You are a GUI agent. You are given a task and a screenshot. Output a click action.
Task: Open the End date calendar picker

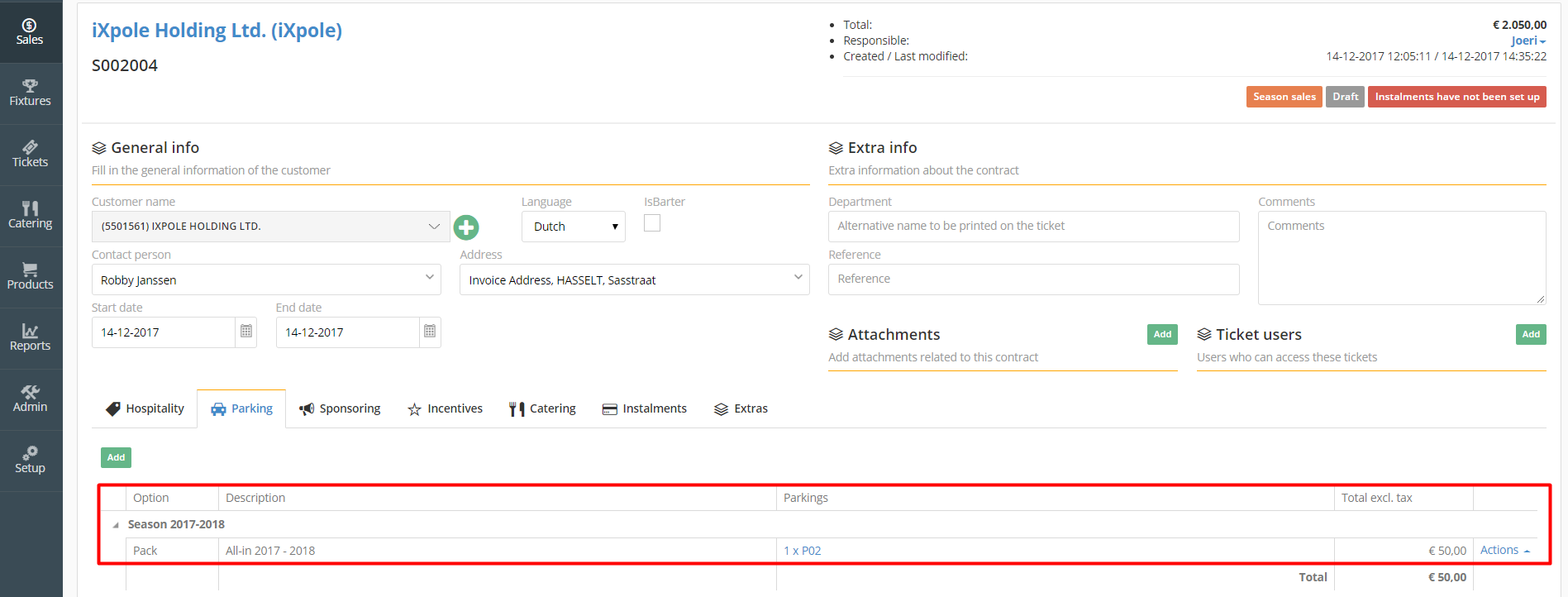[x=430, y=332]
